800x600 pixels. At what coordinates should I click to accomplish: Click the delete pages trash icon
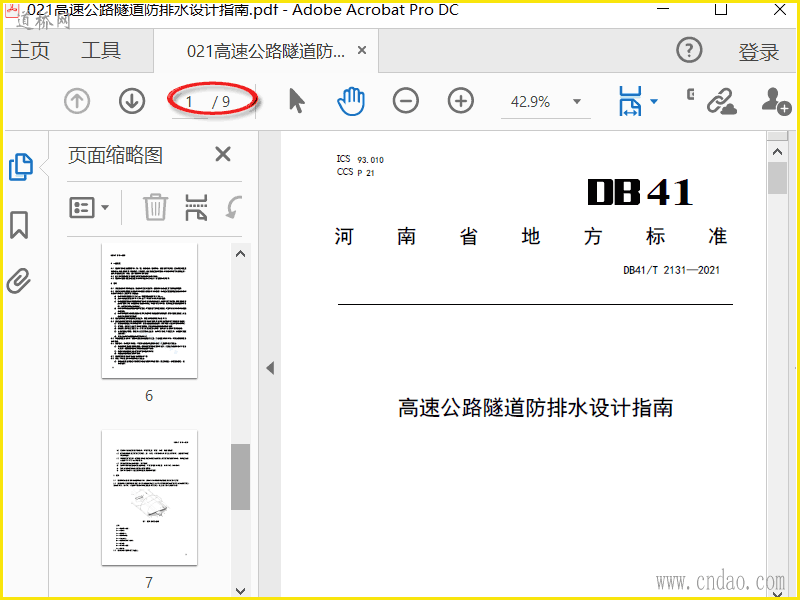tap(155, 207)
